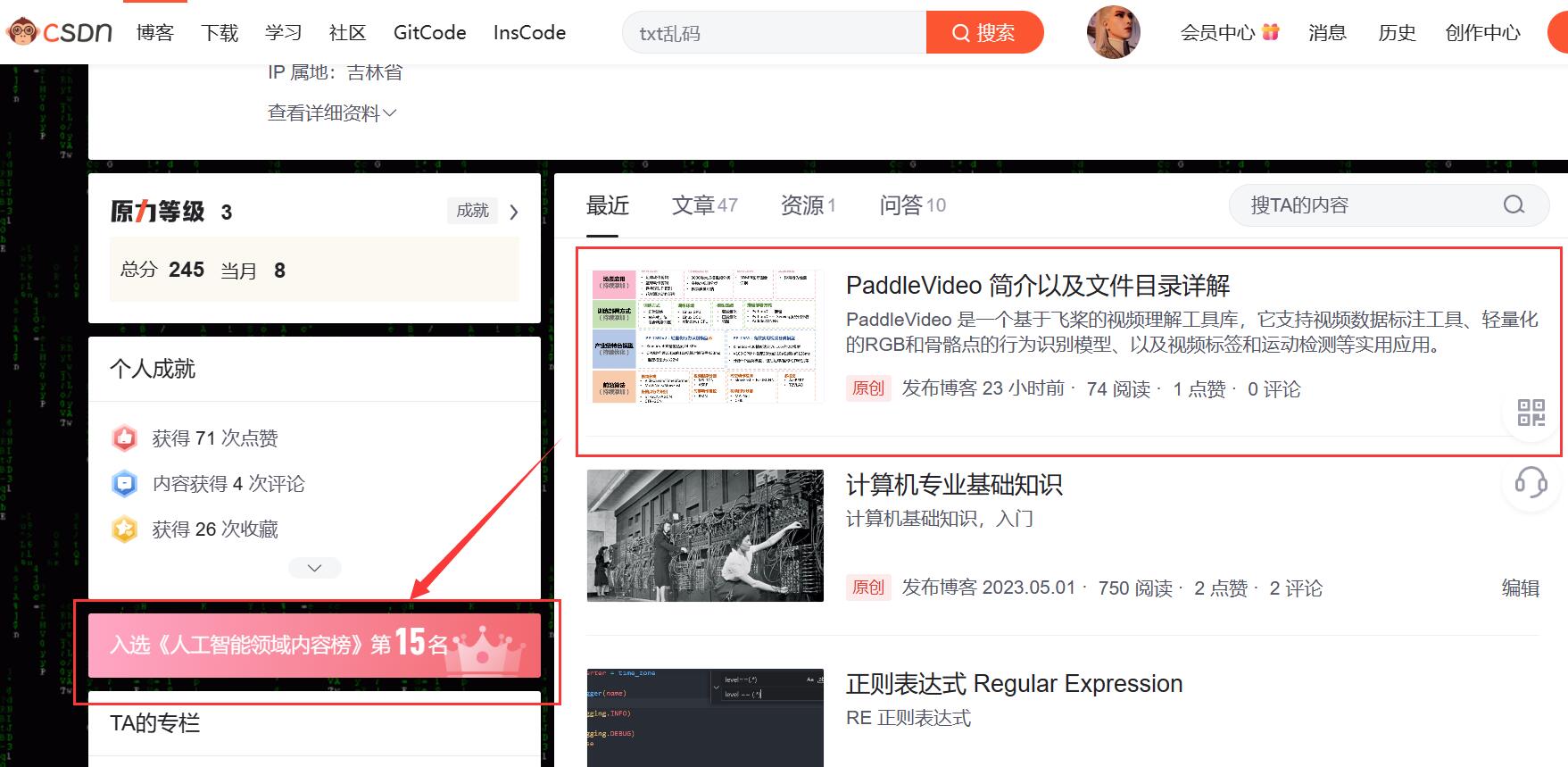Open 会员中心 link
Image resolution: width=1568 pixels, height=767 pixels.
coord(1217,32)
